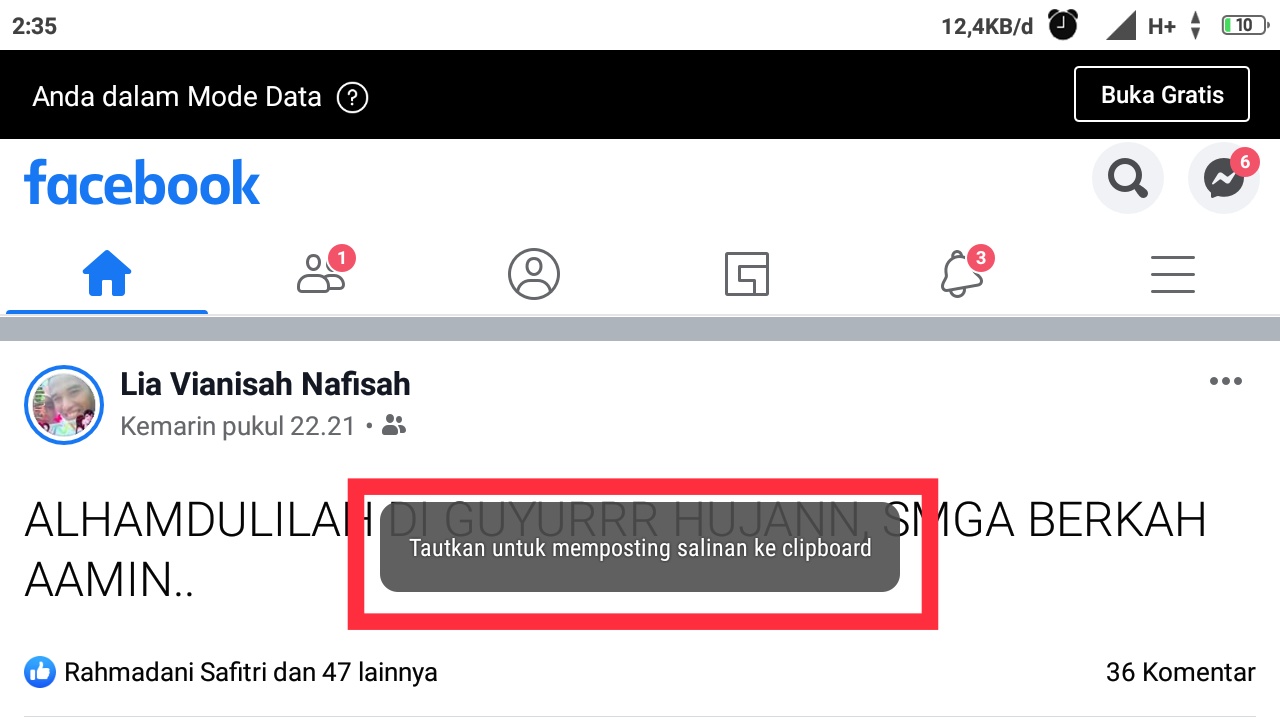Open the Marketplace/pages flag icon tab
1280x720 pixels.
[747, 273]
